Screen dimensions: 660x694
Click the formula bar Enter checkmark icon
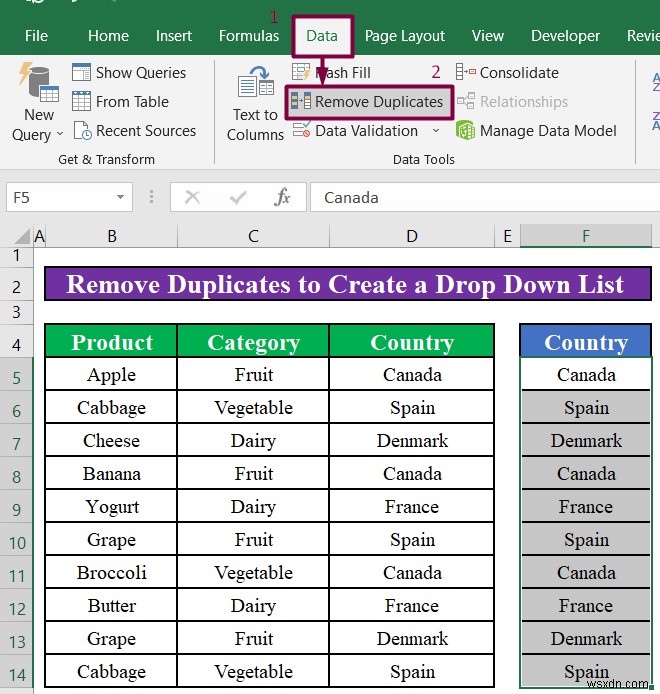tap(238, 197)
